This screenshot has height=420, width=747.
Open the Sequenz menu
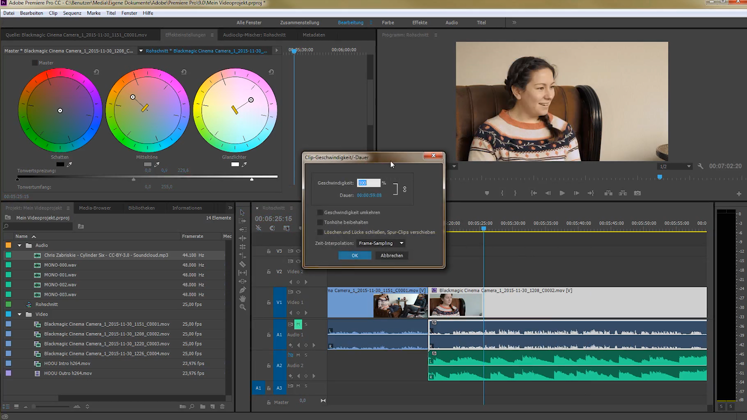pos(72,13)
